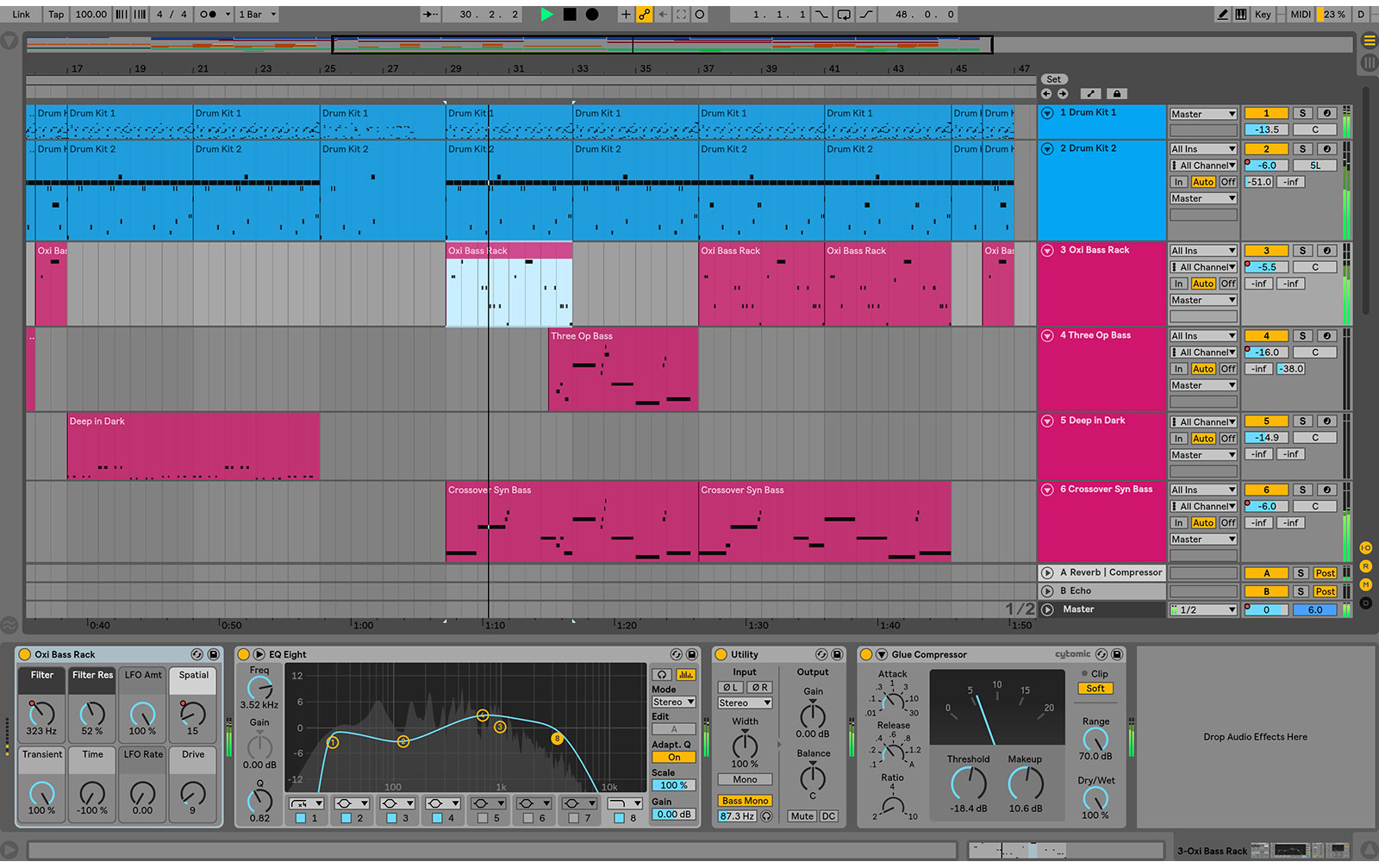Toggle Mixer visibility M button

[1366, 584]
